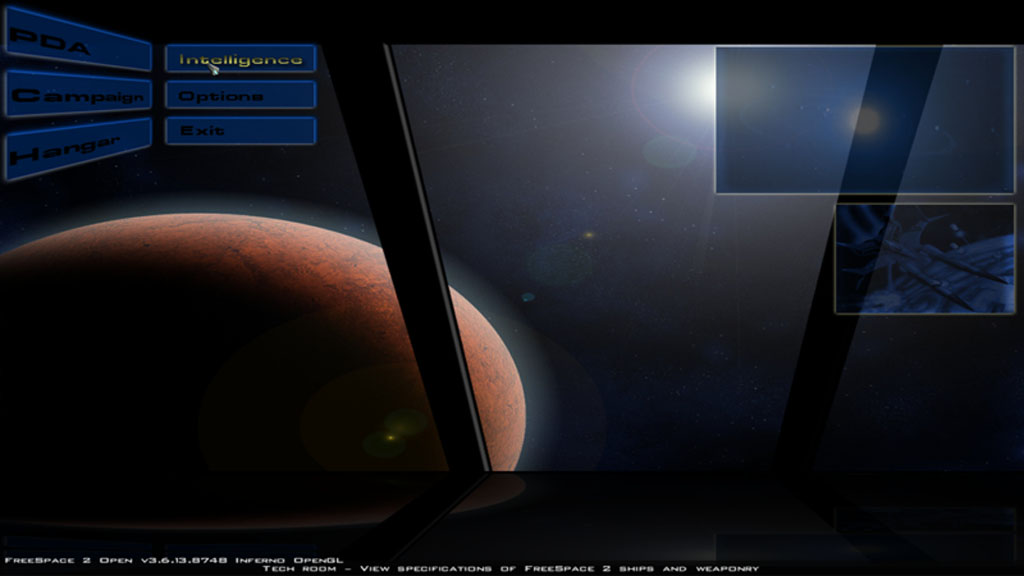Click the Inferno OpenGL build label
1024x576 pixels.
pos(290,560)
